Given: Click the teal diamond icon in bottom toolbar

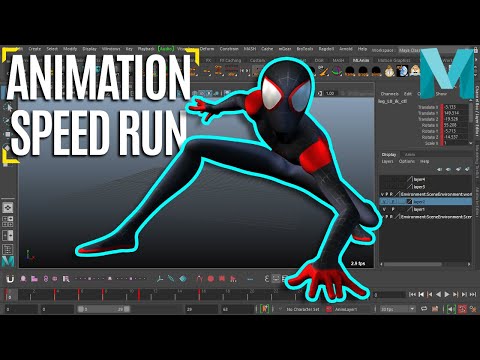Looking at the screenshot, I should click(183, 279).
